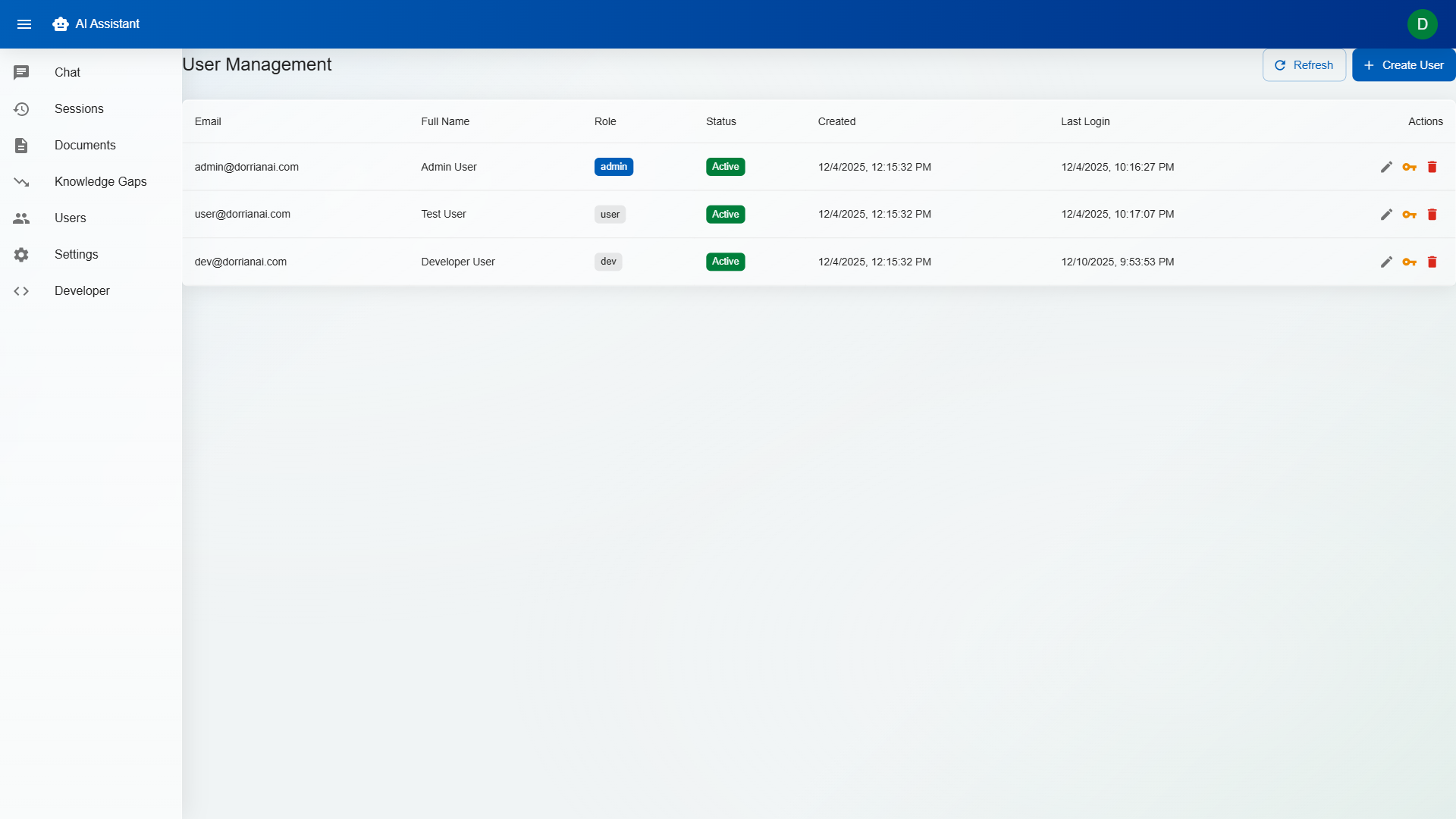Click the Settings gear icon
This screenshot has height=819, width=1456.
(x=21, y=254)
